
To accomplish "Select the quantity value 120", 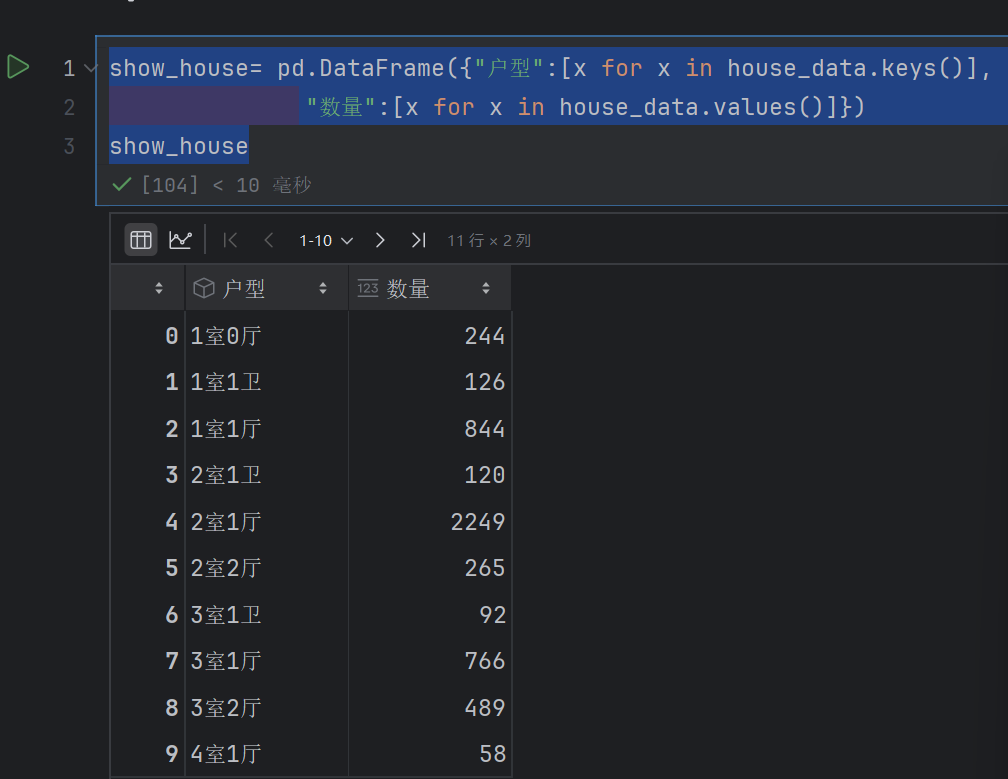I will click(485, 475).
